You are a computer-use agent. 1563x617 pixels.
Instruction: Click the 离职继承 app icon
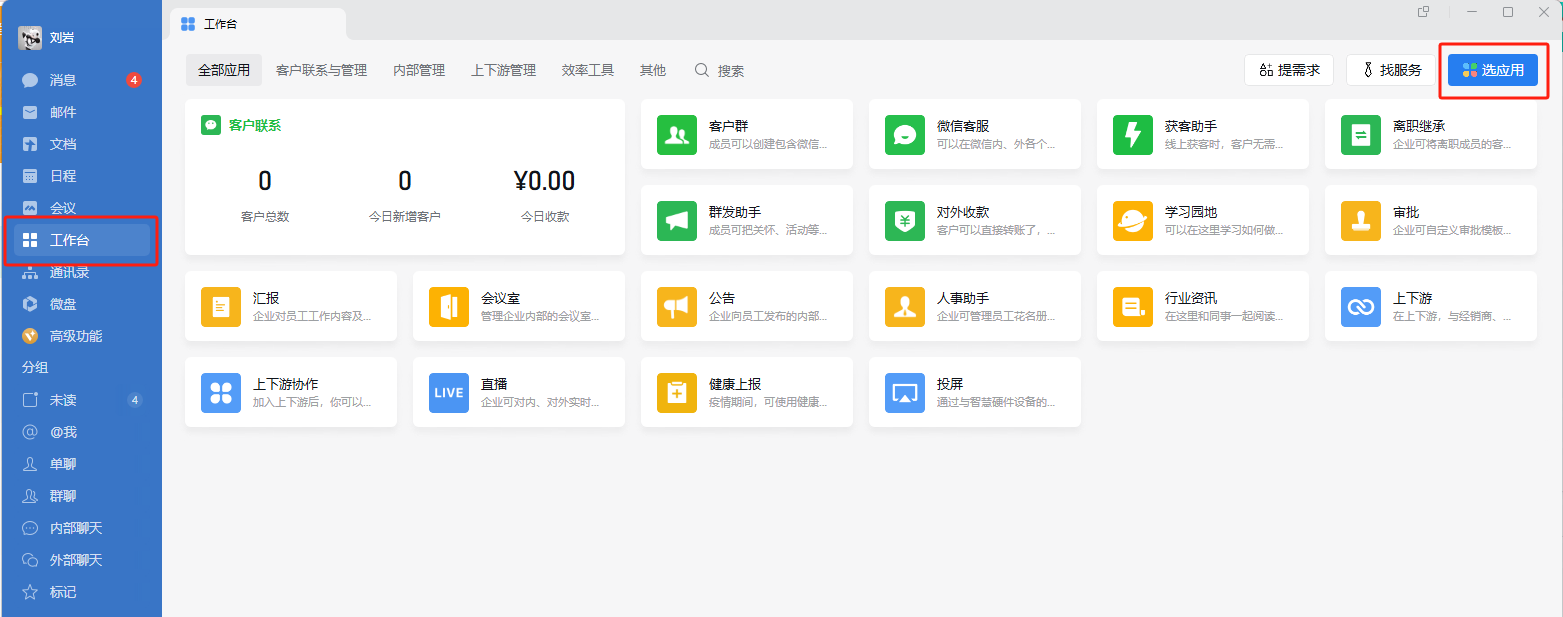point(1361,134)
